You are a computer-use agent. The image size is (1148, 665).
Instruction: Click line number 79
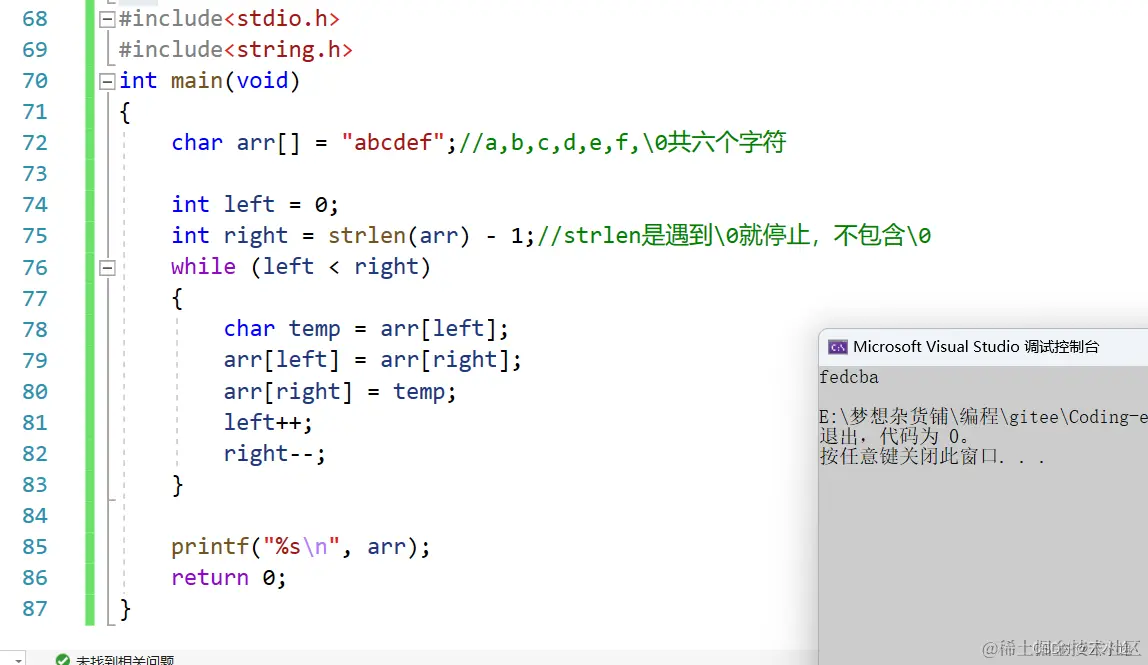[34, 360]
